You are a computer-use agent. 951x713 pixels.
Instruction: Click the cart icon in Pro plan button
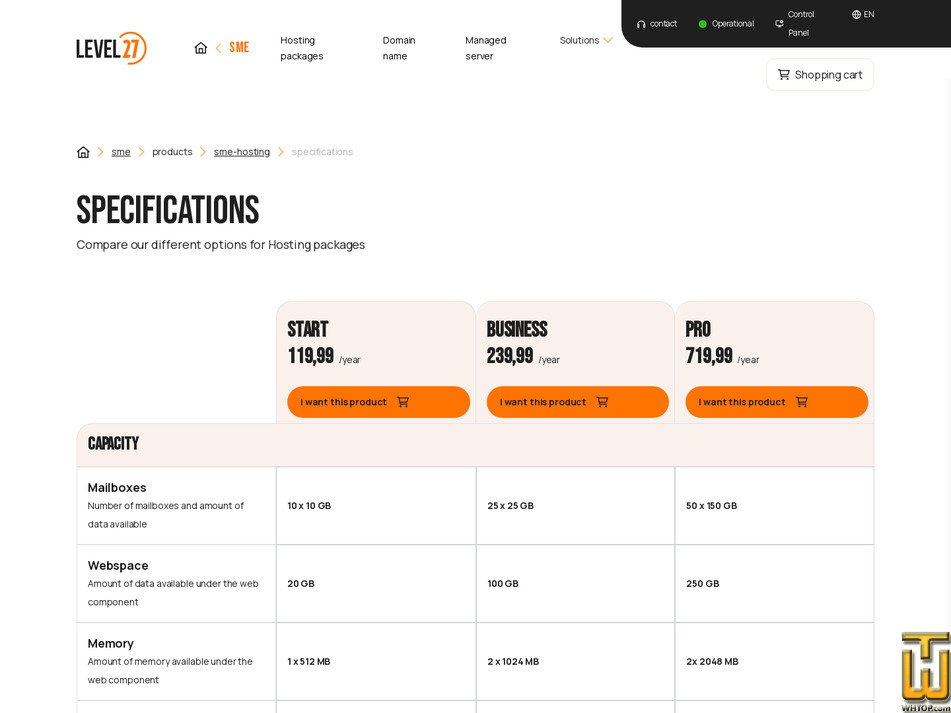coord(802,402)
